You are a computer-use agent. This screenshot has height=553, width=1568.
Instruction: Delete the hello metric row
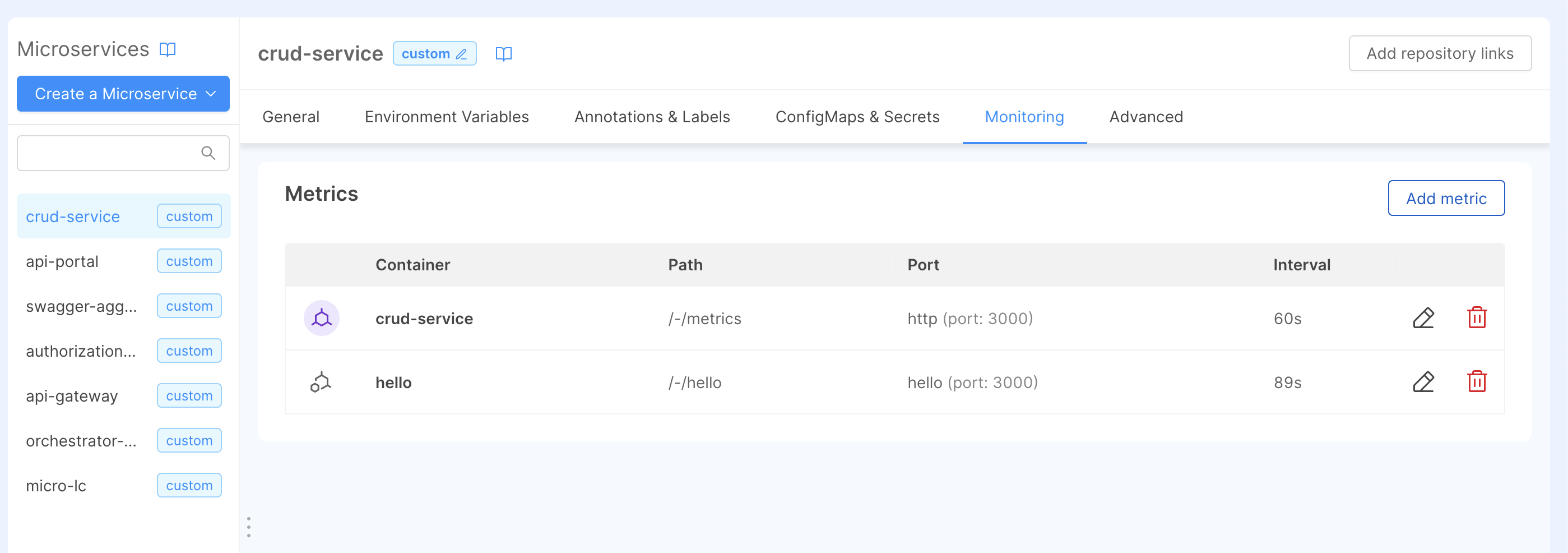(1477, 382)
